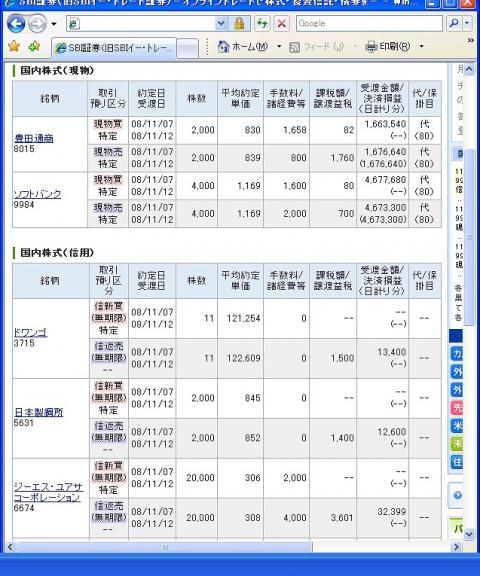This screenshot has width=480, height=576.
Task: Expand the Home button dropdown arrow
Action: point(279,47)
